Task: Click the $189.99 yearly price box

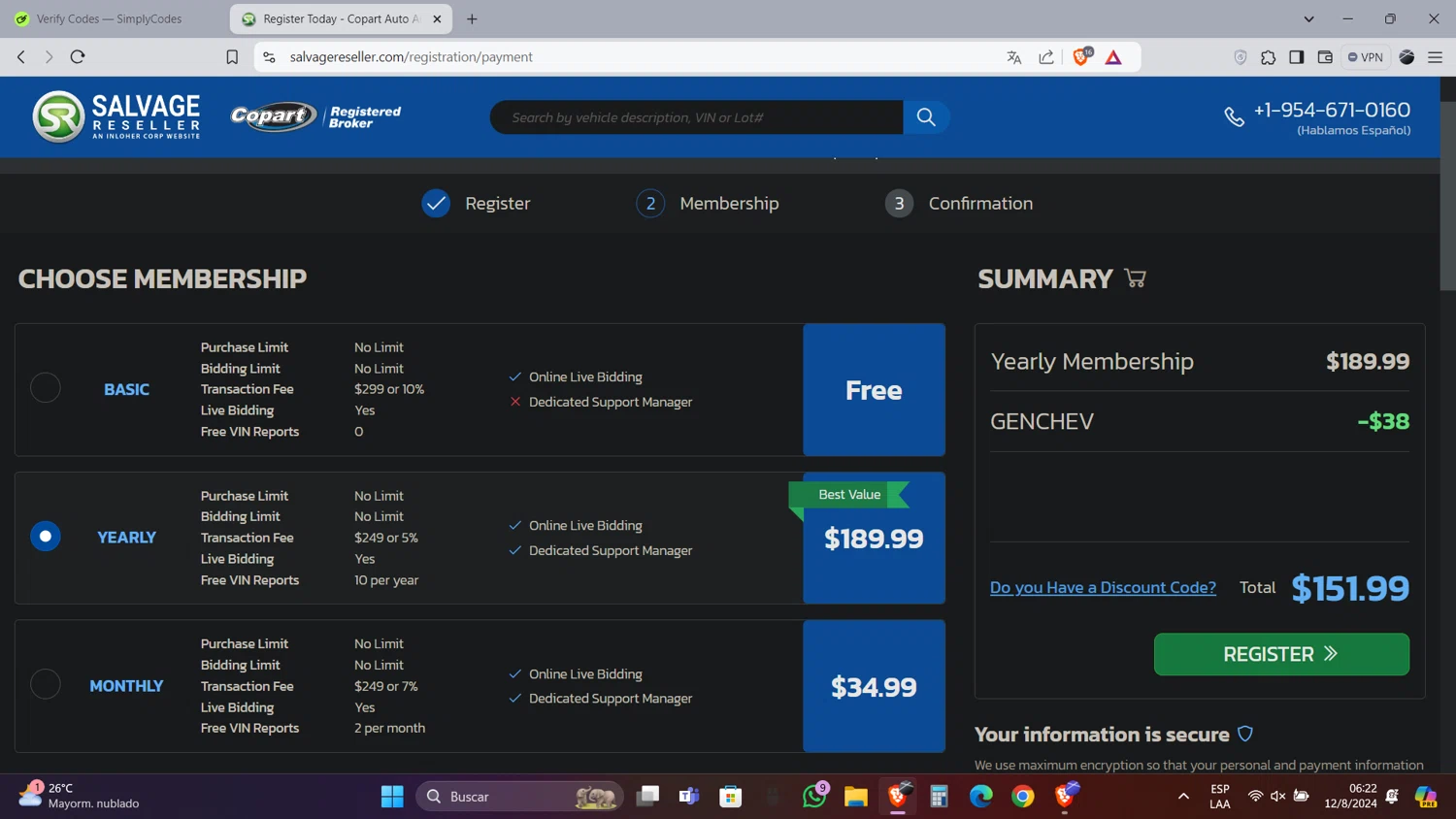Action: (x=874, y=538)
